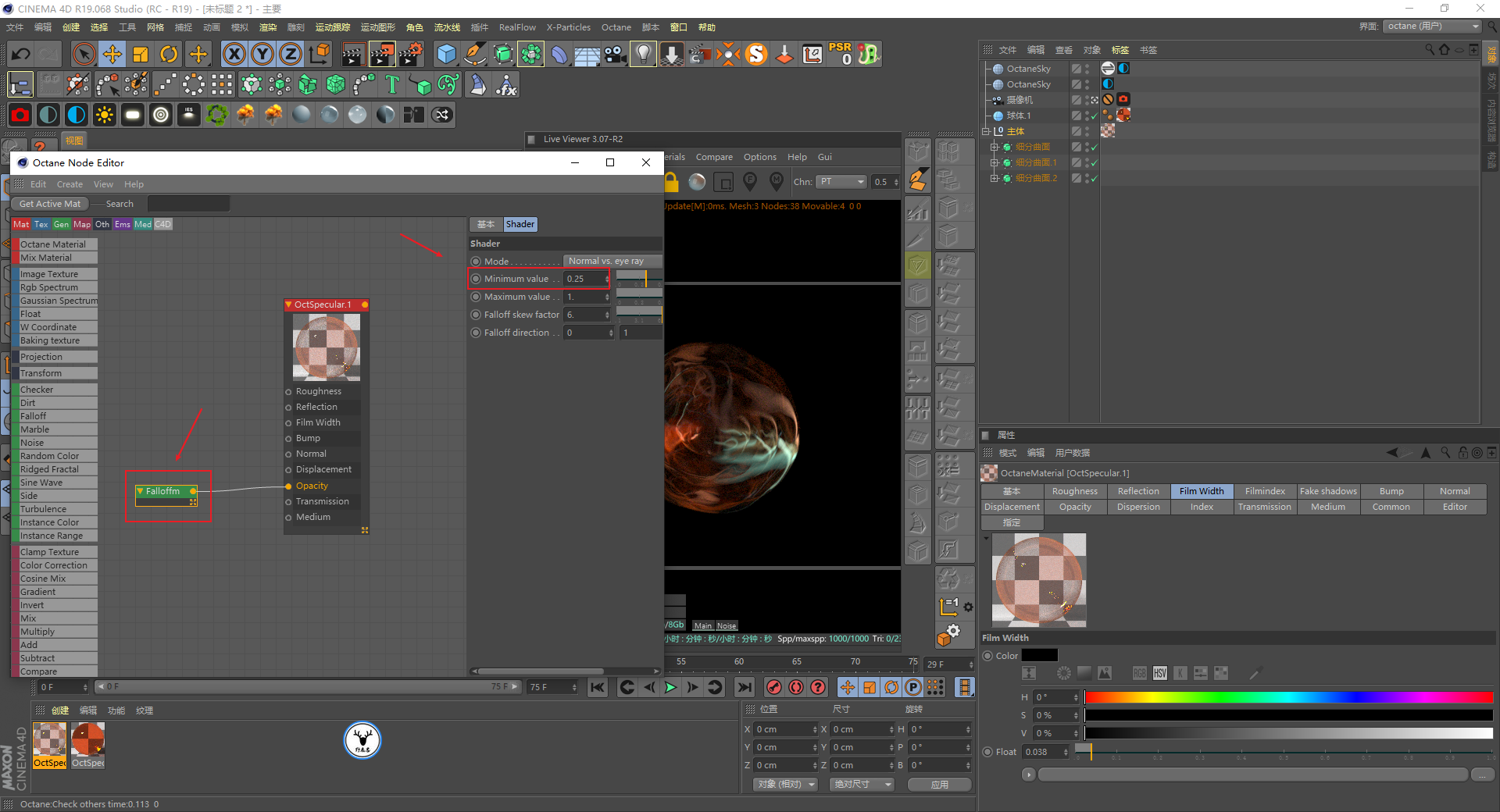
Task: Toggle the Film Width Float circle
Action: coord(987,752)
